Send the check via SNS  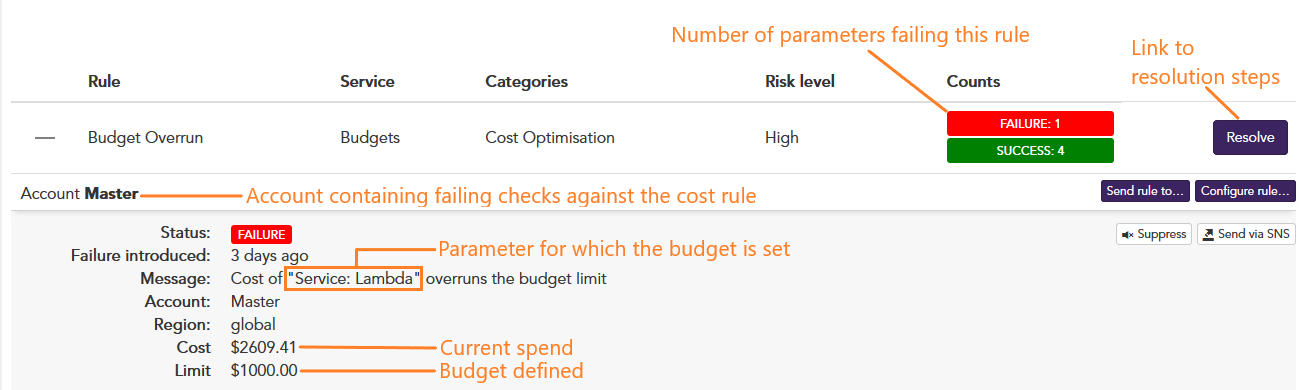[1246, 234]
